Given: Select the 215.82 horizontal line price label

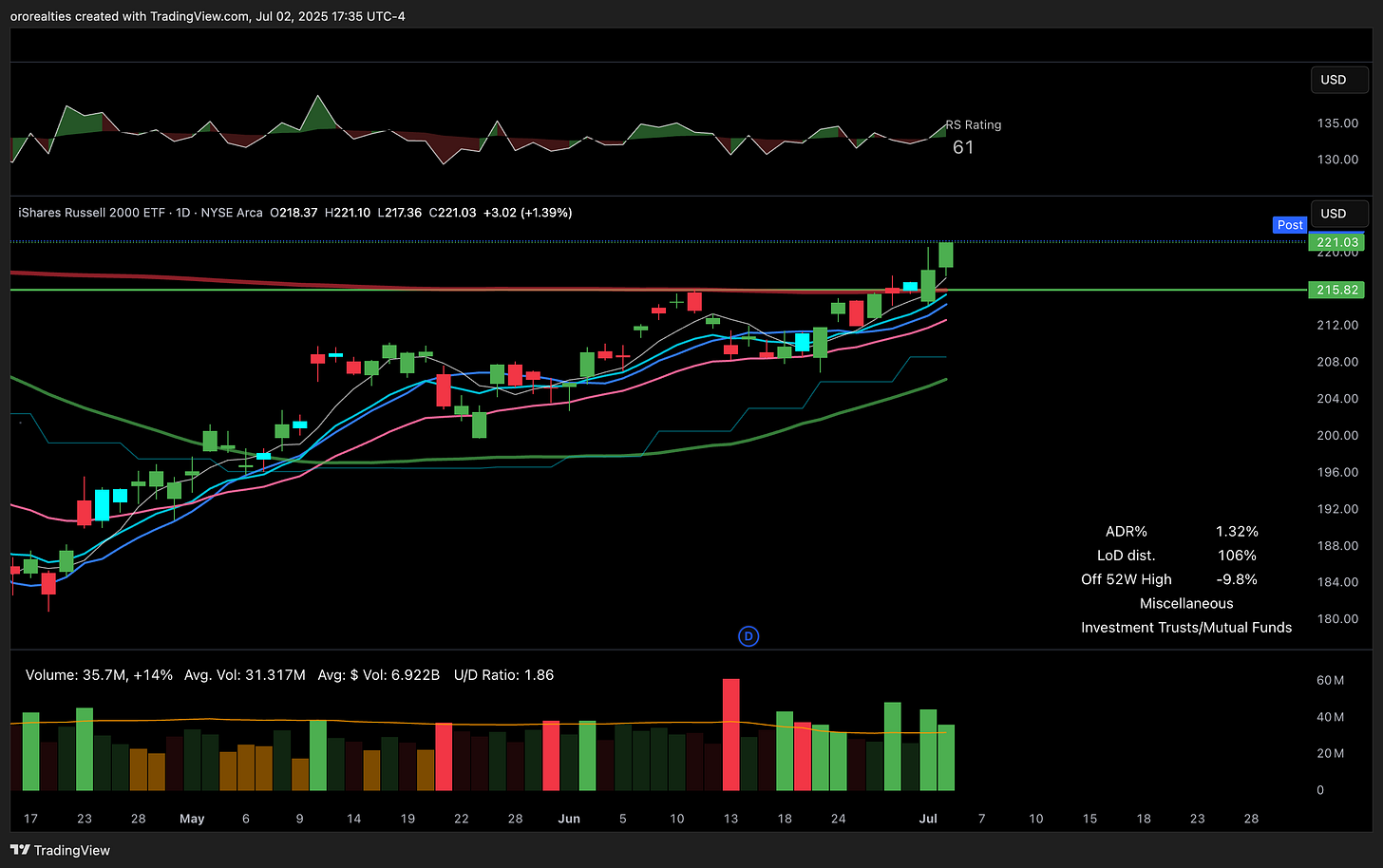Looking at the screenshot, I should (x=1337, y=290).
